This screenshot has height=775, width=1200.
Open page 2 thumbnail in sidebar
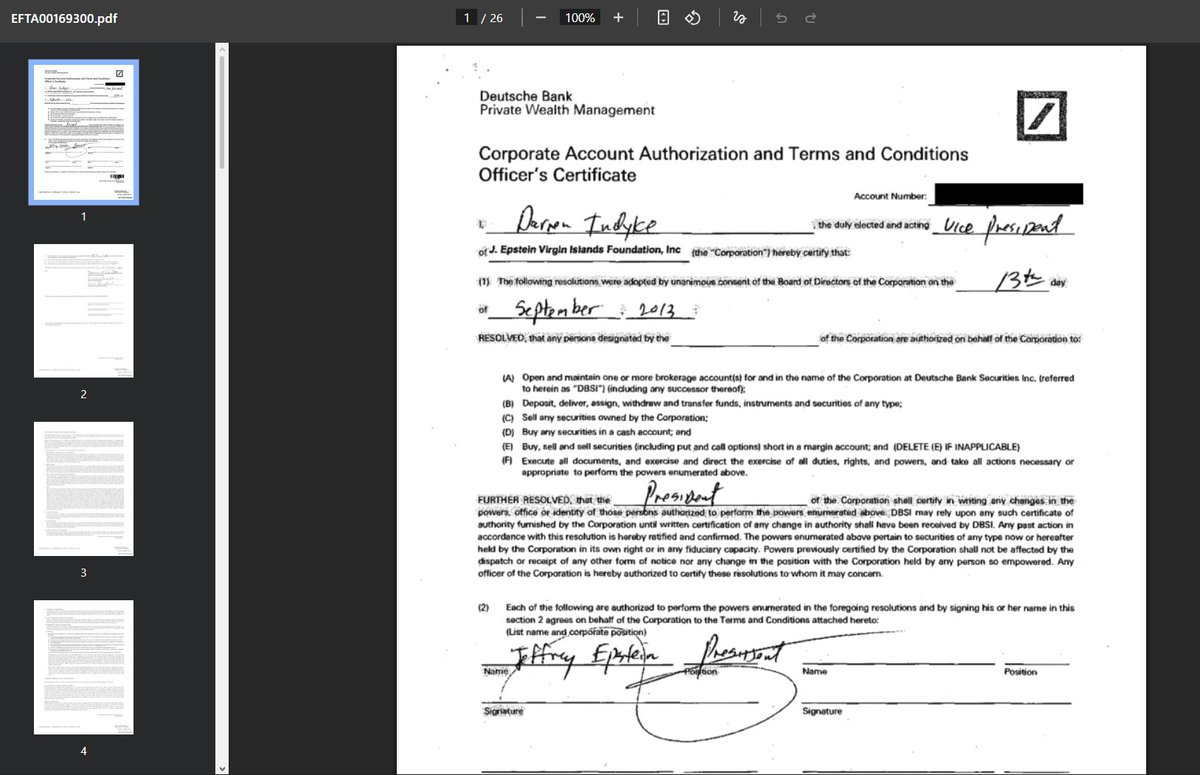click(x=84, y=310)
